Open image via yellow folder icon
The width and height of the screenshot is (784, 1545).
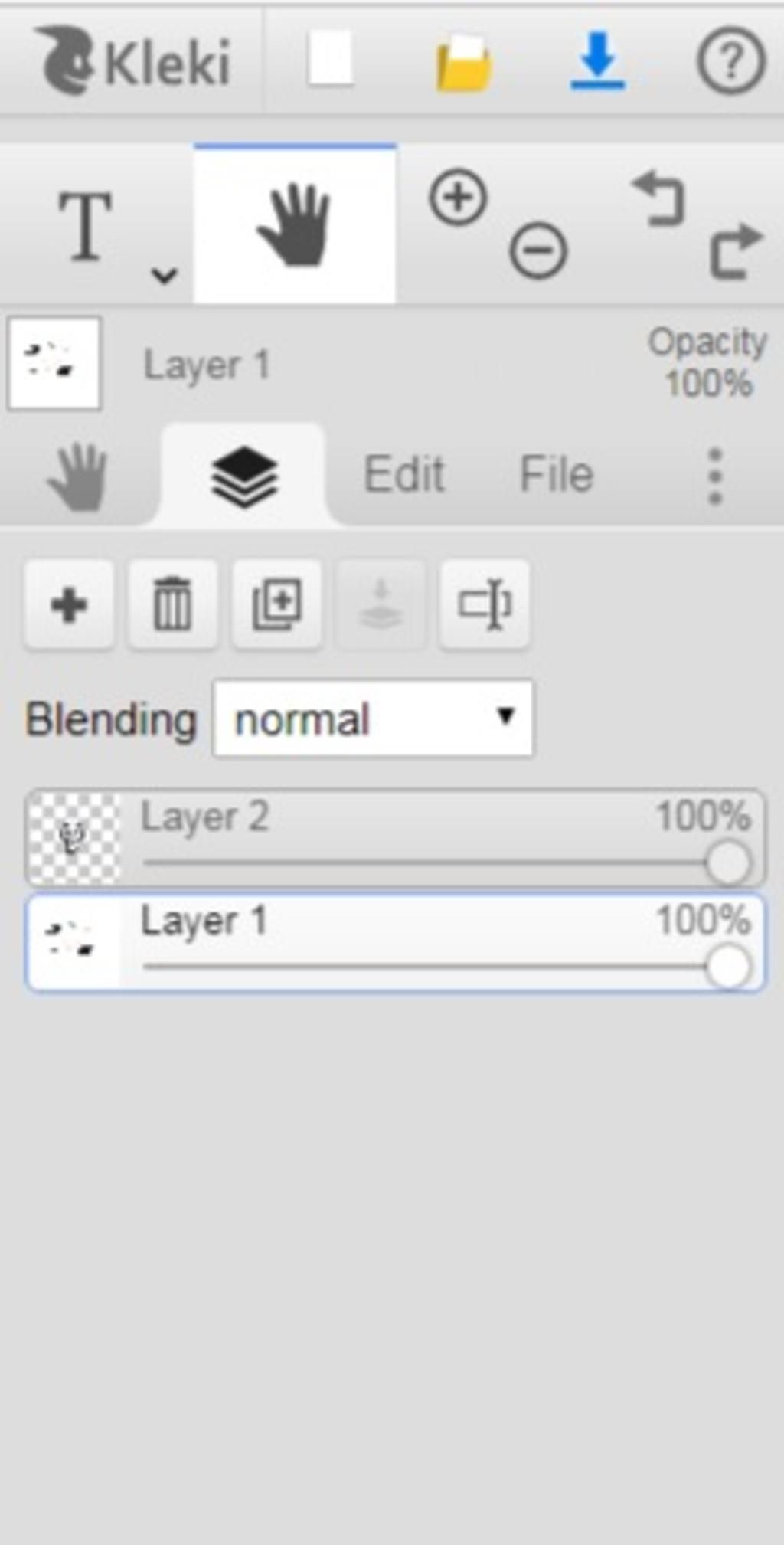[463, 64]
